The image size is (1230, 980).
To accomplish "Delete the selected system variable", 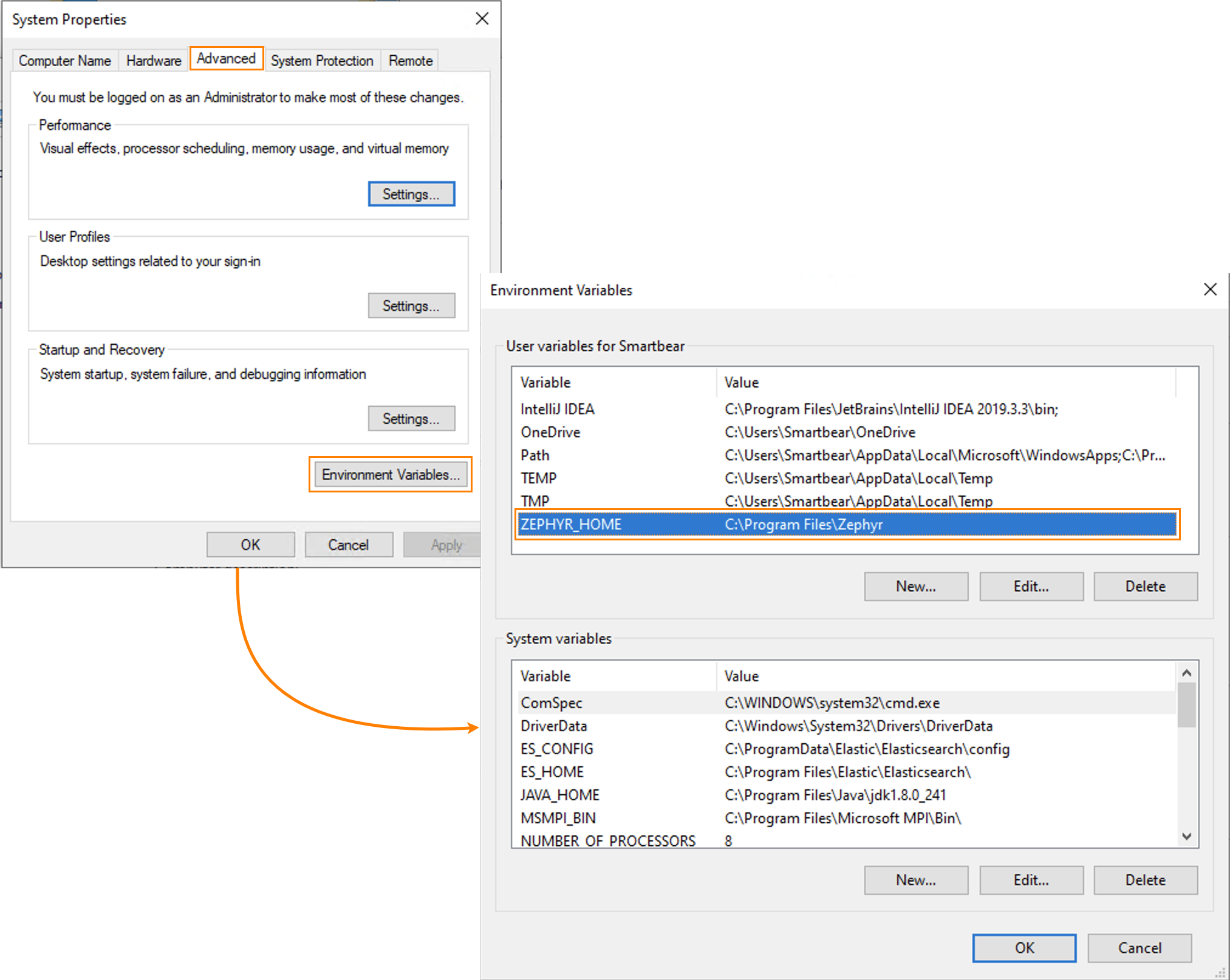I will point(1145,880).
